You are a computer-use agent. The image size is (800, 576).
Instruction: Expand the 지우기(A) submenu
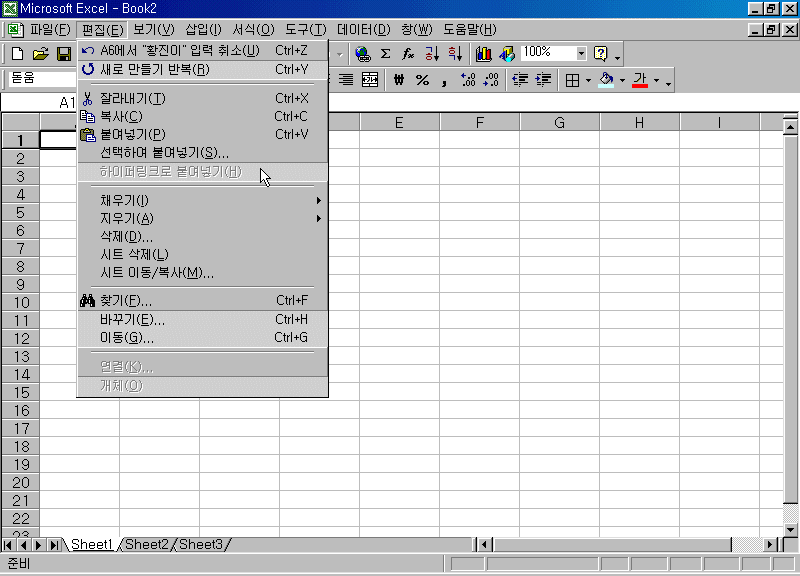tap(203, 218)
